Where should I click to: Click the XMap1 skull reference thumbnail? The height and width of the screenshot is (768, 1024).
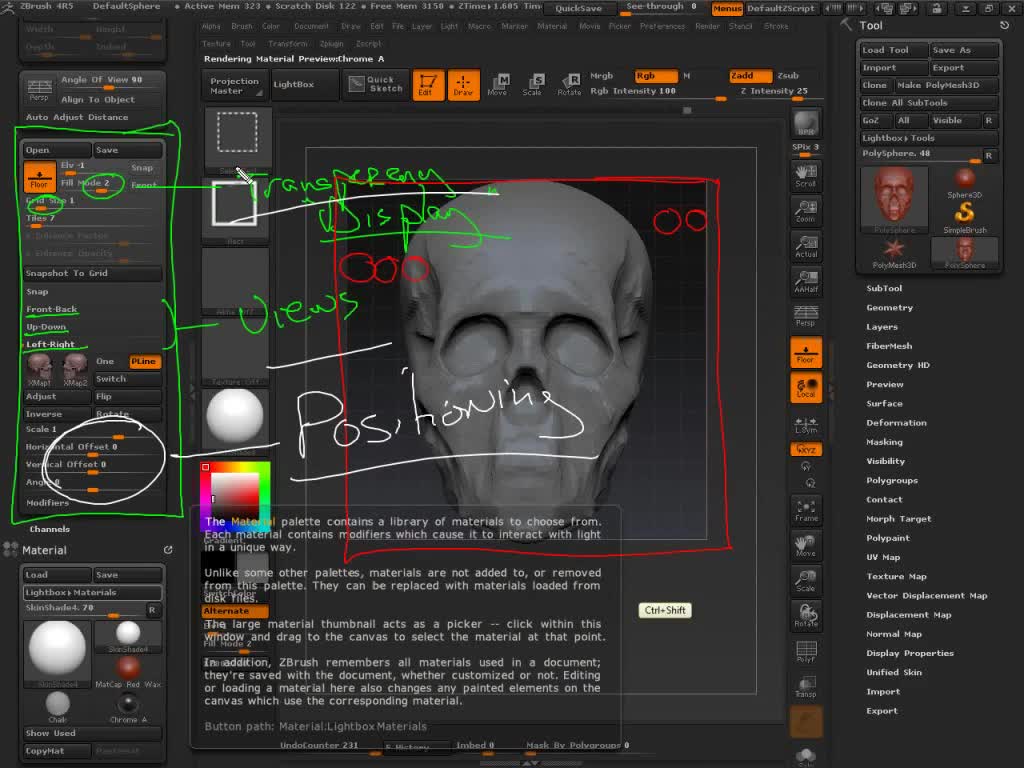tap(40, 370)
